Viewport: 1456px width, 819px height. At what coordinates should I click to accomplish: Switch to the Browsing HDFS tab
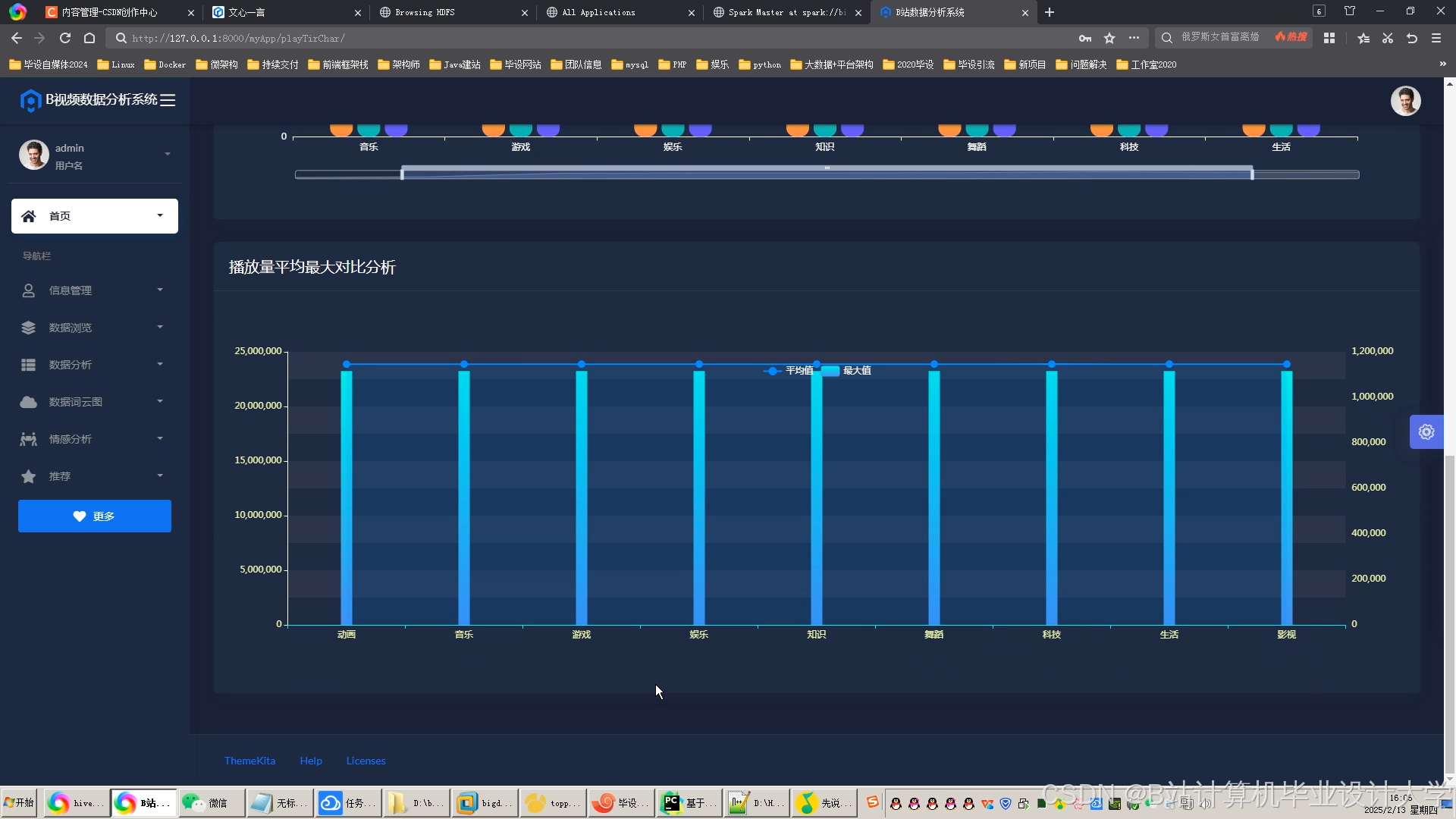point(425,12)
